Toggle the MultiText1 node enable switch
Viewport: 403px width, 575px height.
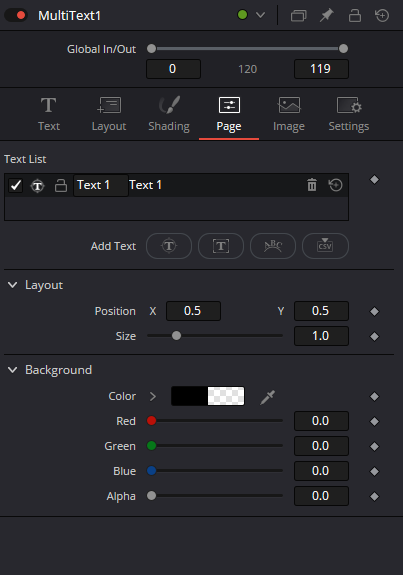pyautogui.click(x=15, y=15)
